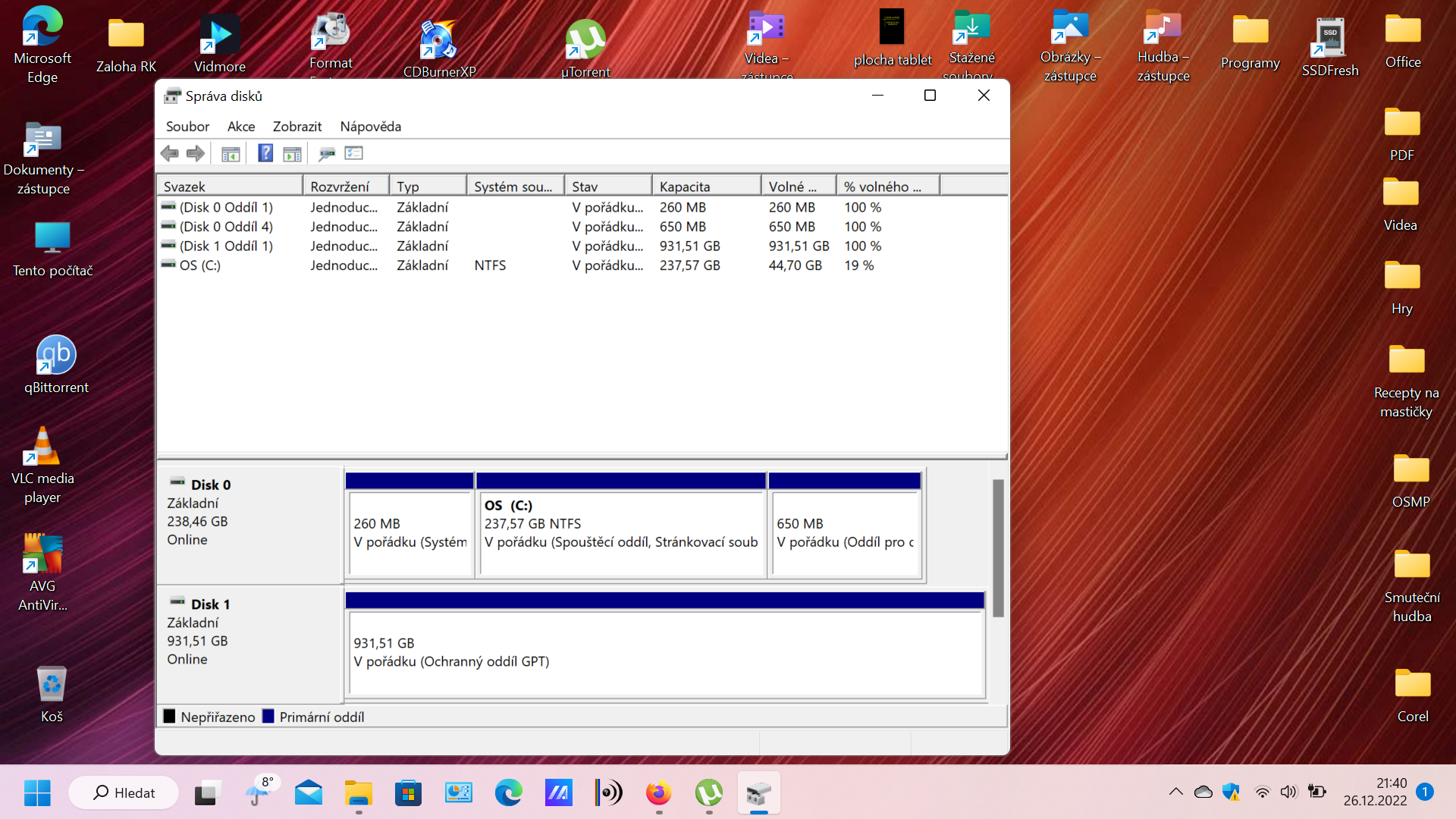The height and width of the screenshot is (819, 1456).
Task: Click the blue Help question mark icon
Action: [265, 153]
